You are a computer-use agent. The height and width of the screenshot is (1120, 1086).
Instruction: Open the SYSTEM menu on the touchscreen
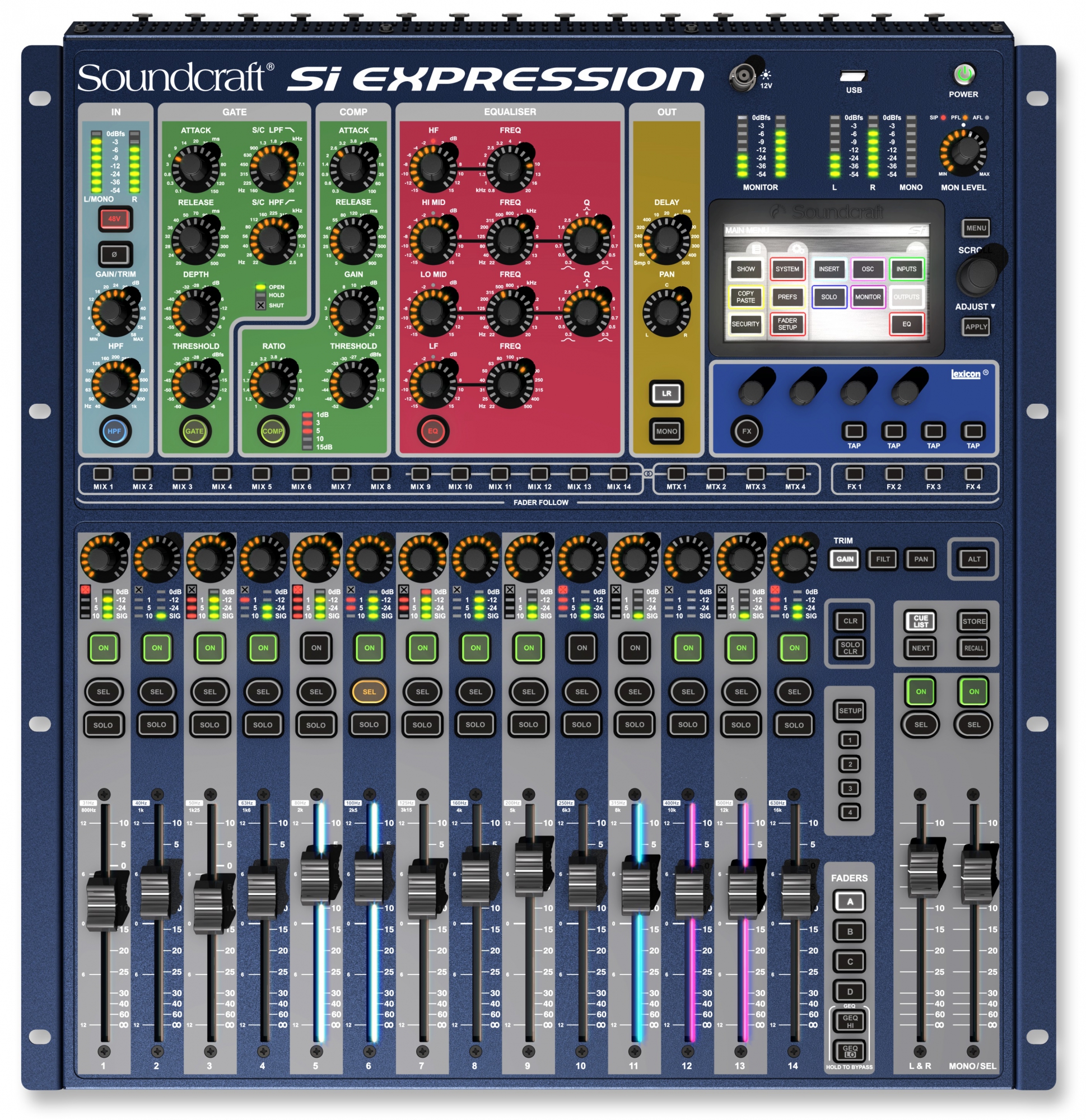click(788, 269)
